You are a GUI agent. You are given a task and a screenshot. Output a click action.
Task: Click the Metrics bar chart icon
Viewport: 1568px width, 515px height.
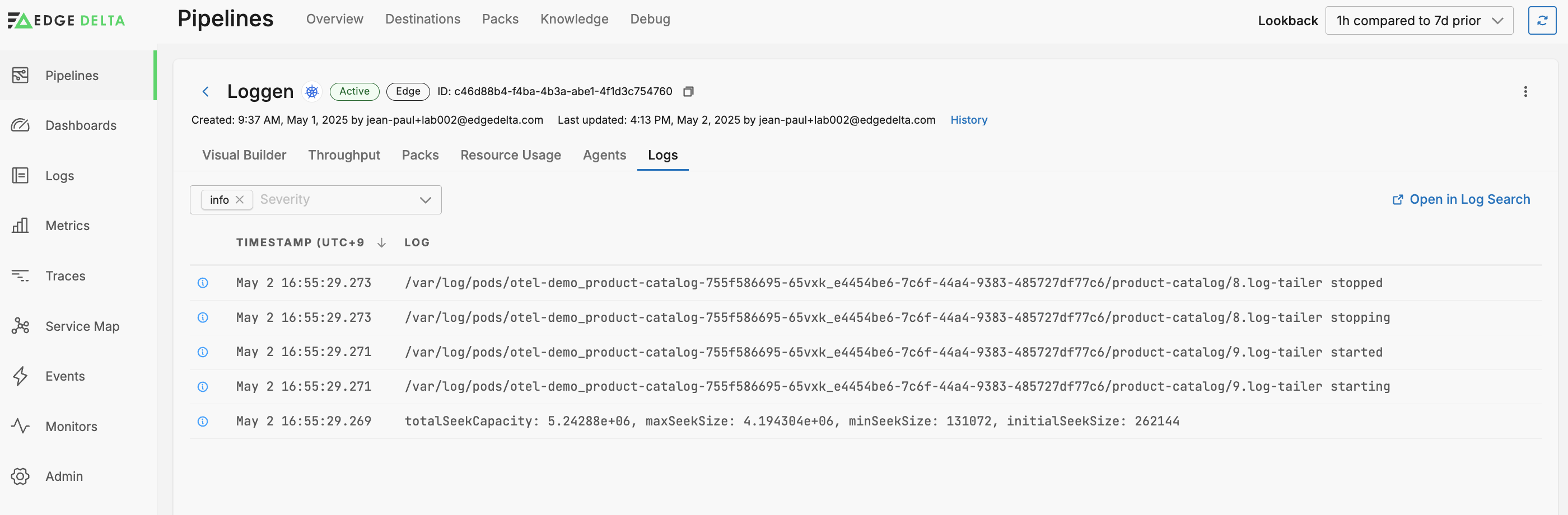(x=20, y=226)
